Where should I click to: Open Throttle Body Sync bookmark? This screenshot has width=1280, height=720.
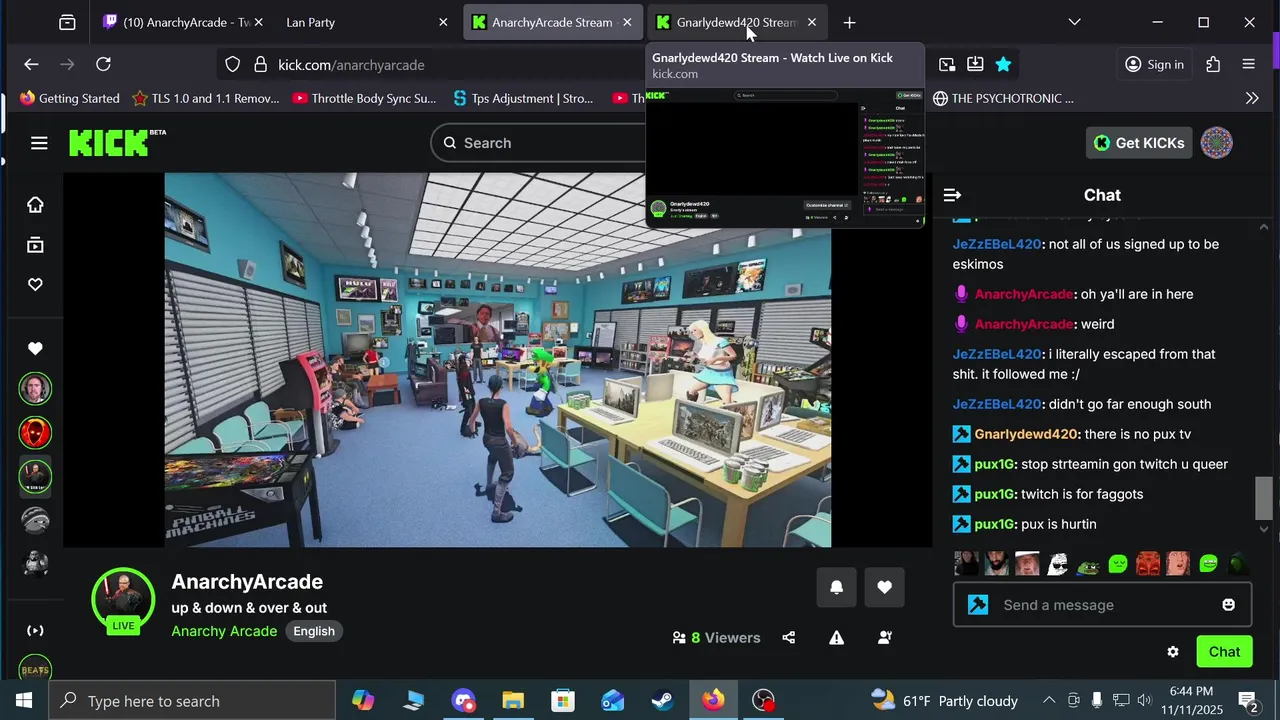(x=365, y=98)
